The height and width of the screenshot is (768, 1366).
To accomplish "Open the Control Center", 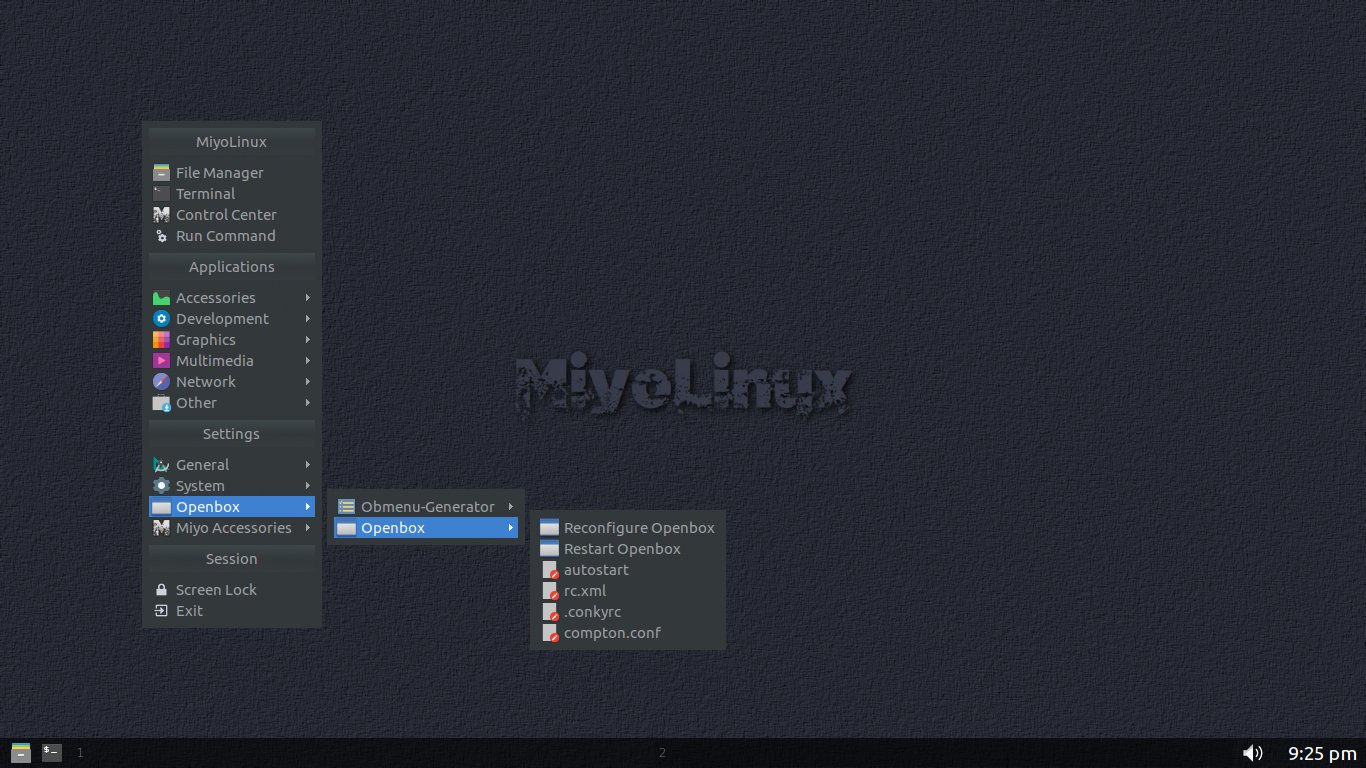I will tap(226, 214).
